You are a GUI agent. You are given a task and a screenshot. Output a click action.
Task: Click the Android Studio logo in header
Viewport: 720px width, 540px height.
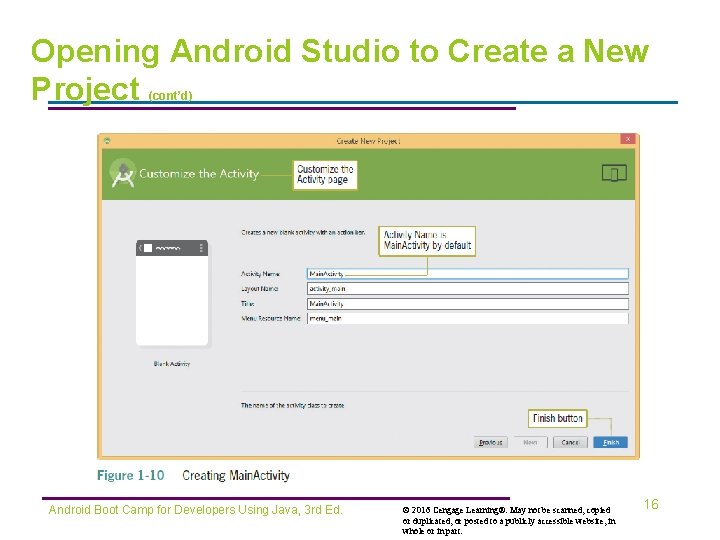coord(123,174)
